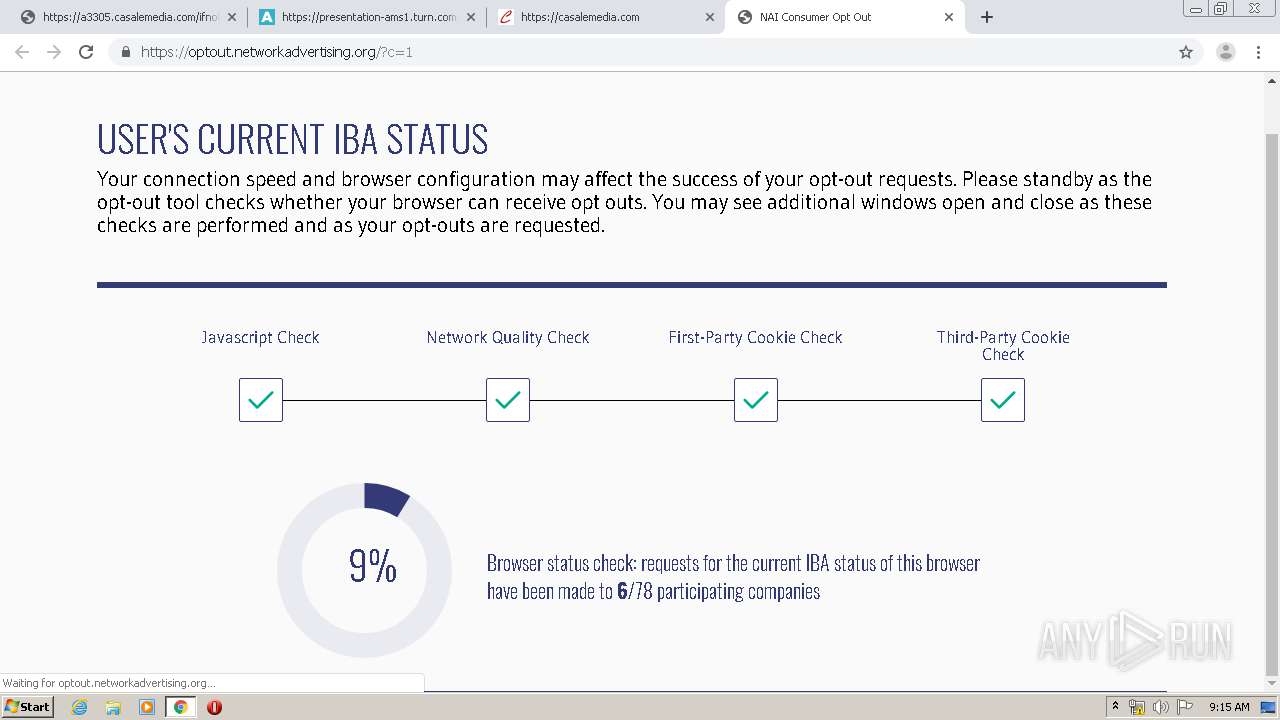Close the presentation-ams1.turn.com tab
Screen dimensions: 1280x720
pyautogui.click(x=470, y=17)
